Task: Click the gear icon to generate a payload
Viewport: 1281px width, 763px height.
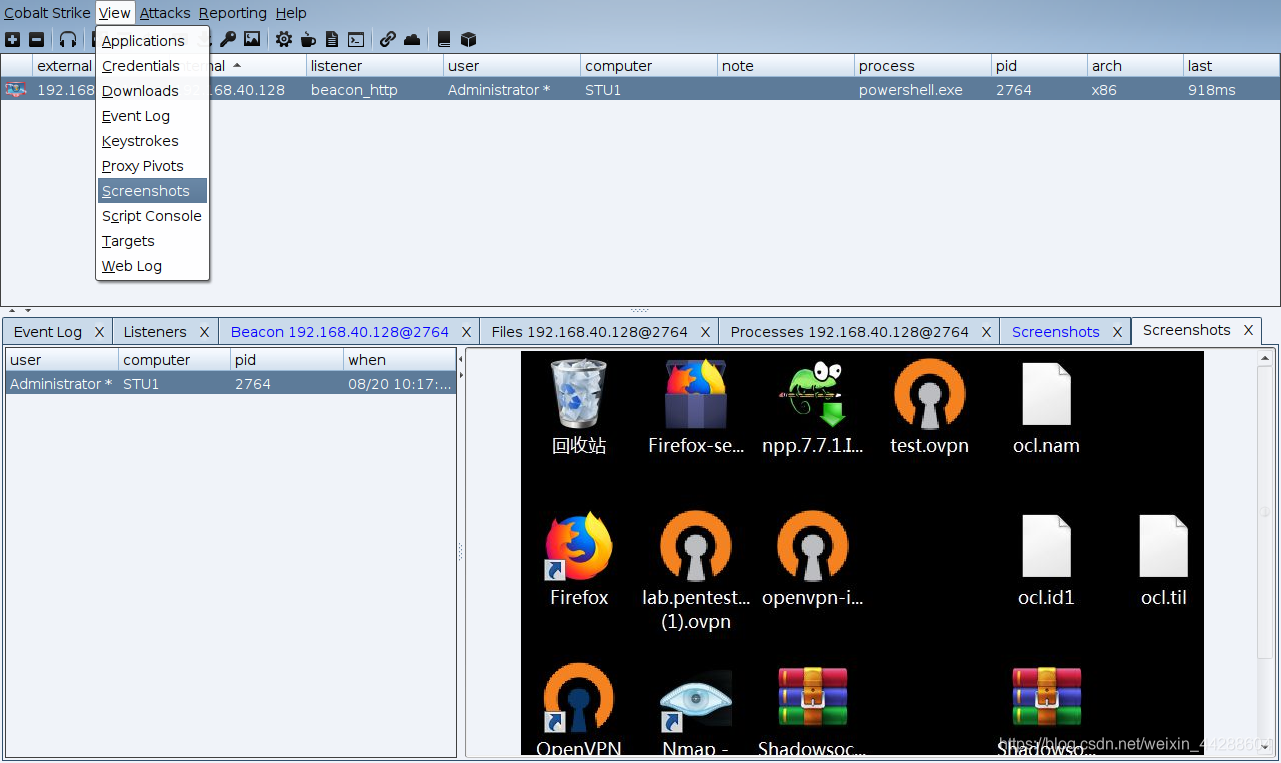Action: tap(284, 40)
